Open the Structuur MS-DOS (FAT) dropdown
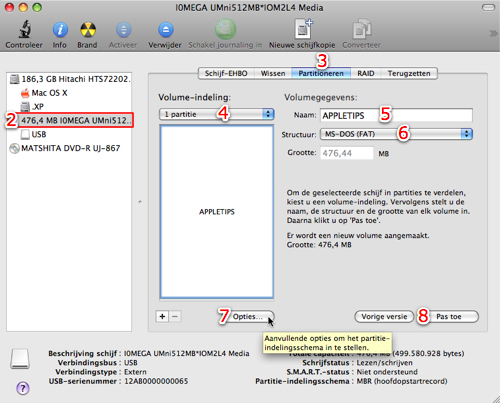The width and height of the screenshot is (500, 403). click(x=396, y=134)
